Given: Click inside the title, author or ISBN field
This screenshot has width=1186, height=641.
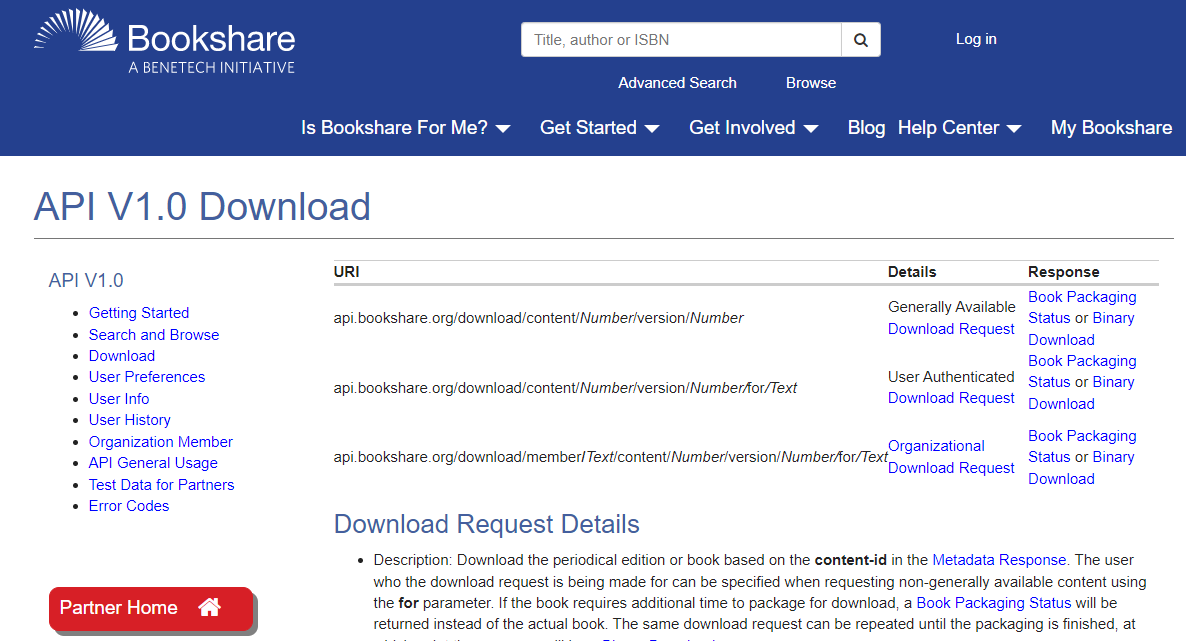Looking at the screenshot, I should 680,39.
